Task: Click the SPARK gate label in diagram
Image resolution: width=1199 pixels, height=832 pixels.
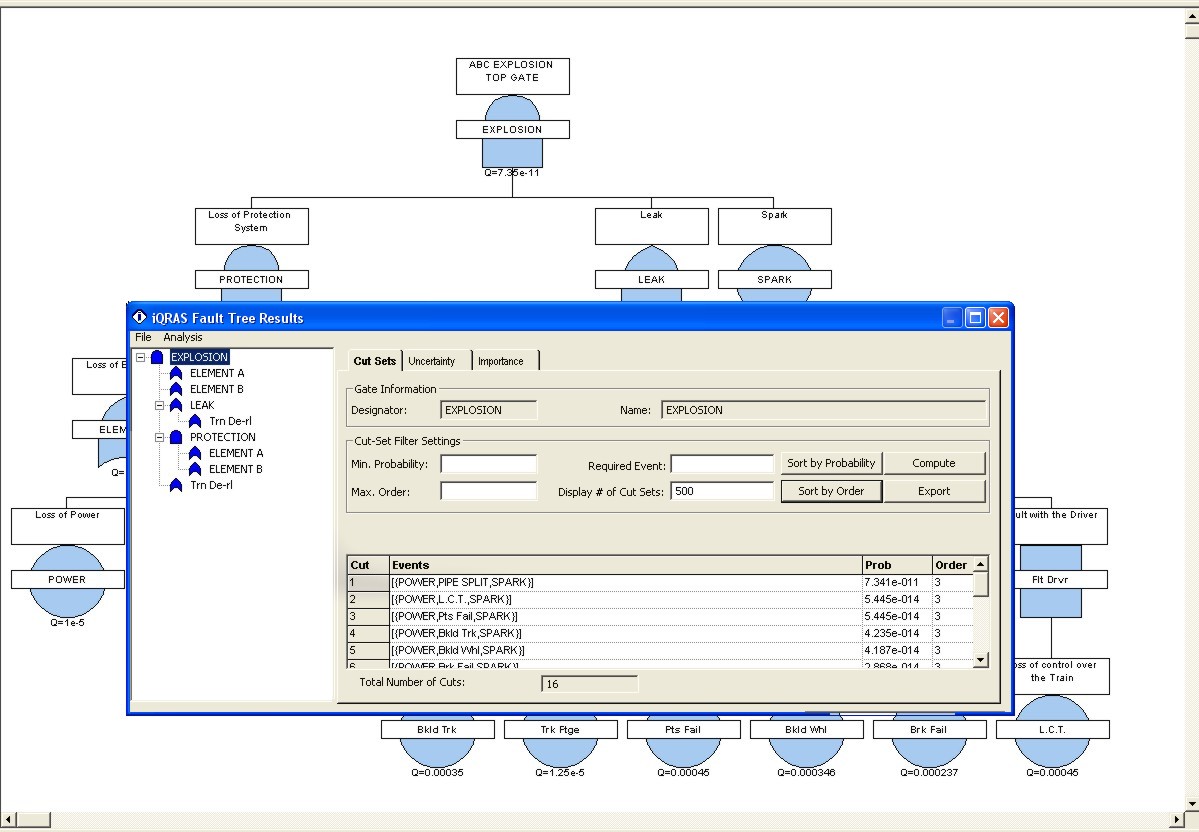Action: pyautogui.click(x=775, y=280)
